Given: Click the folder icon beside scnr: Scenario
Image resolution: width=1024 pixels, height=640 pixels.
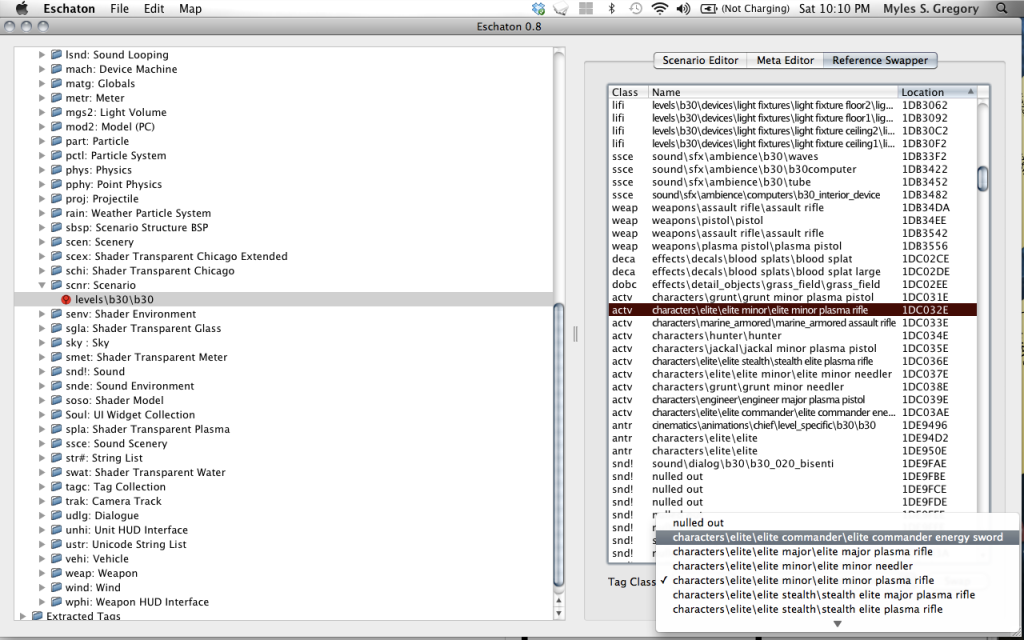Looking at the screenshot, I should [57, 285].
